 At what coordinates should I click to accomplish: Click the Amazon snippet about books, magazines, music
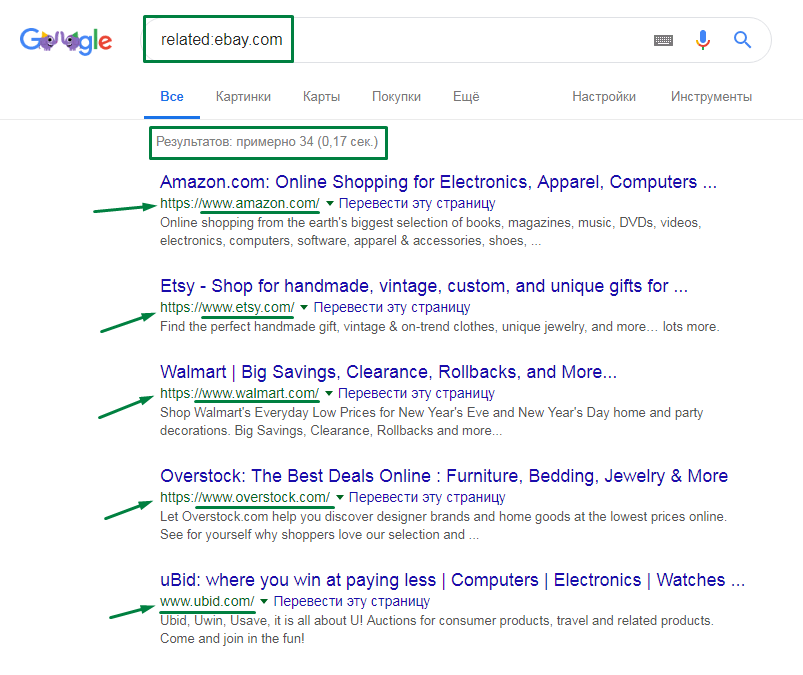point(431,231)
